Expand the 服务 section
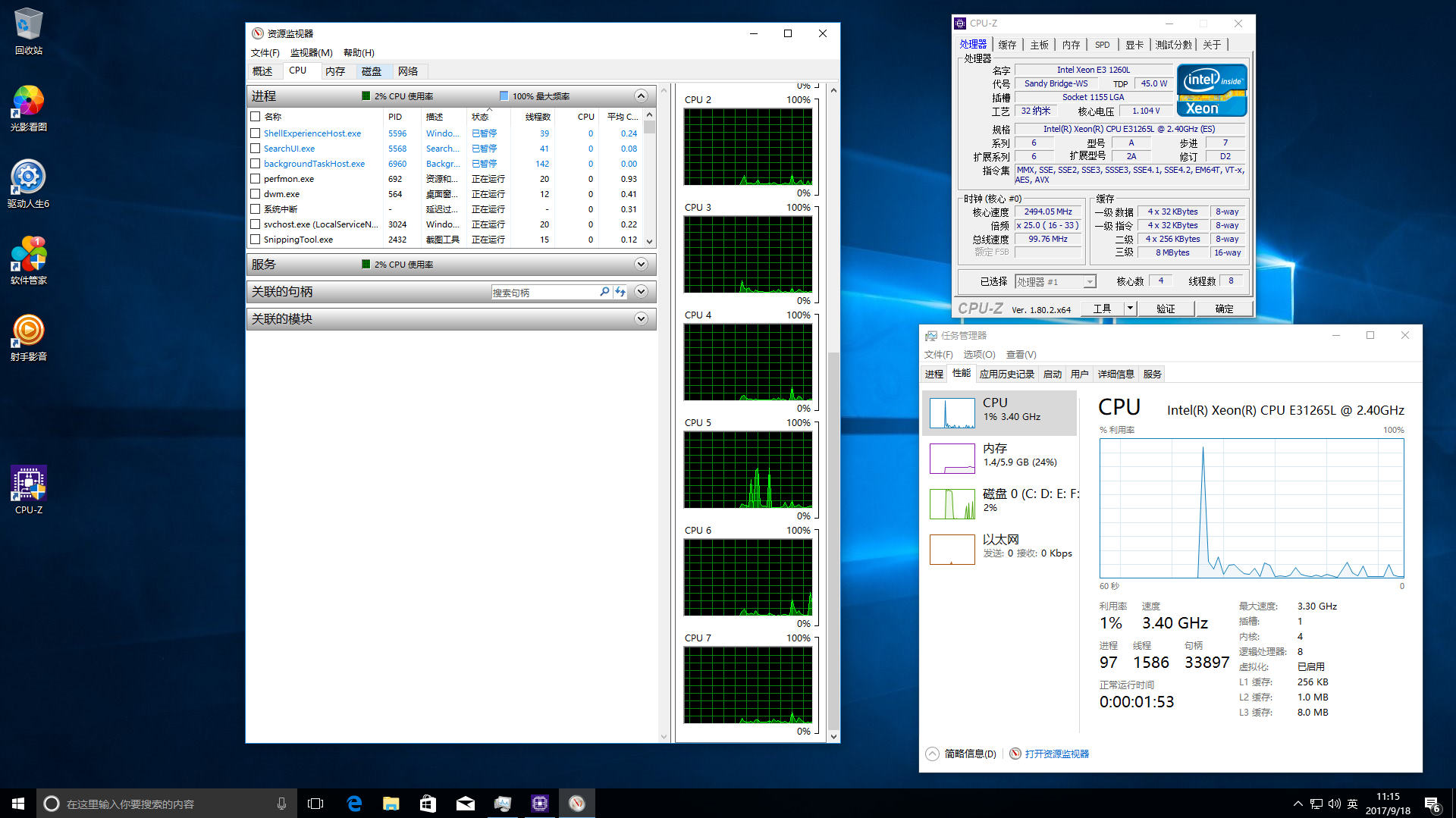Image resolution: width=1456 pixels, height=818 pixels. (x=641, y=265)
